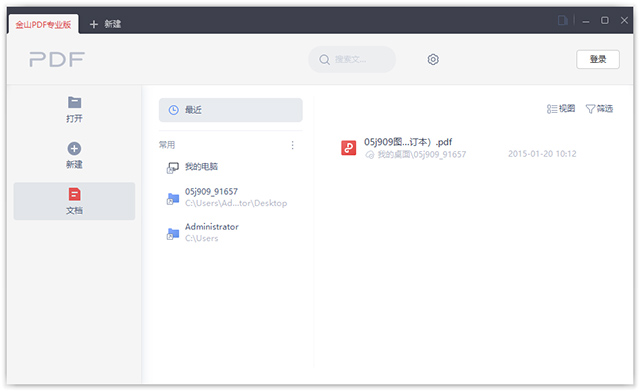Open the settings gear icon
The height and width of the screenshot is (391, 640).
click(433, 60)
